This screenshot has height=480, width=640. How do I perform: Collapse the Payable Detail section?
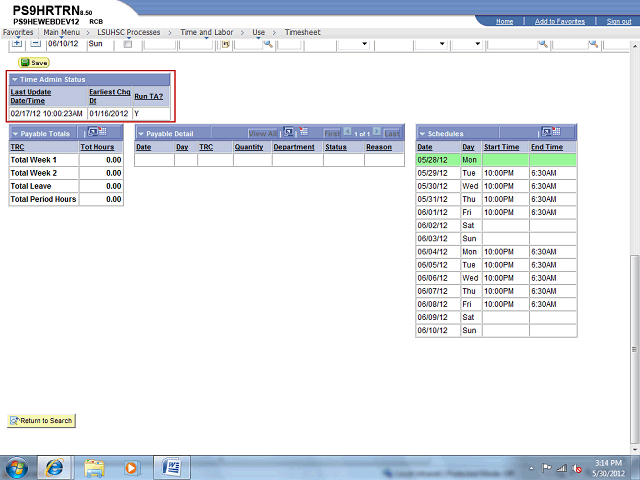[141, 133]
